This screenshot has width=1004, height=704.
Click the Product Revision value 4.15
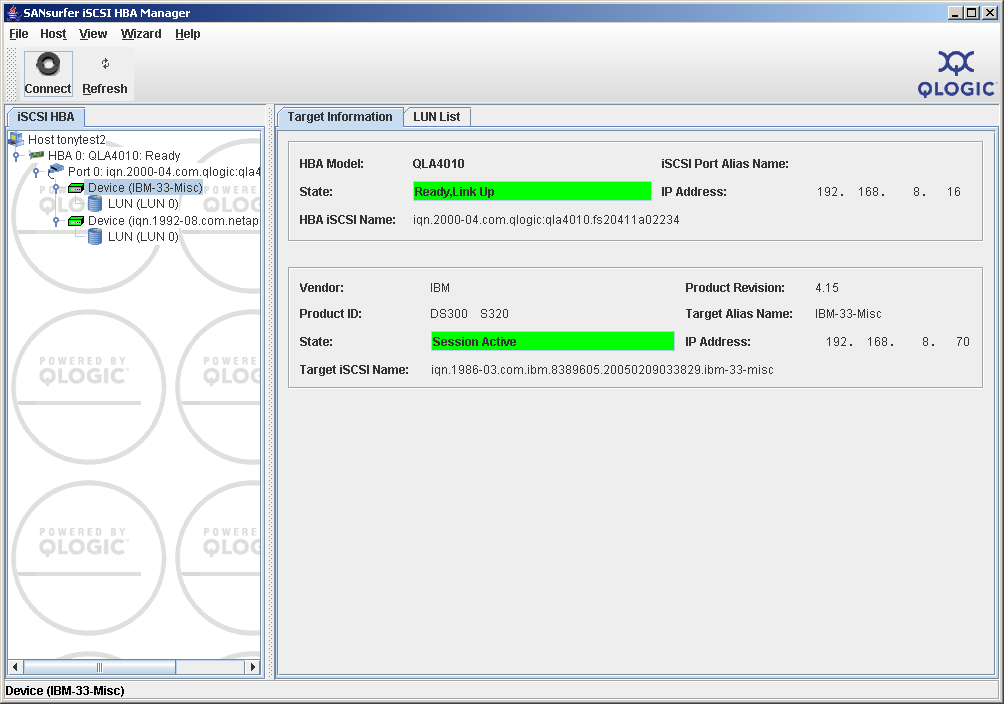(827, 288)
